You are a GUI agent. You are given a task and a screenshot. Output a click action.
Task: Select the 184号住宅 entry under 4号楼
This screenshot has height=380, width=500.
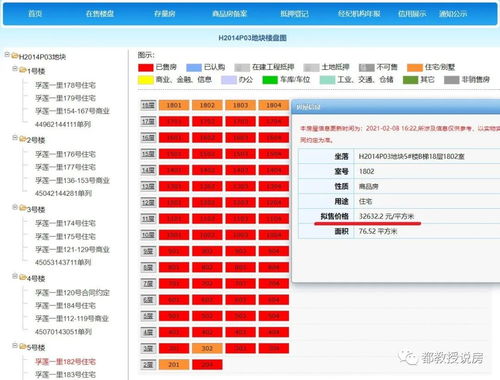coord(65,306)
